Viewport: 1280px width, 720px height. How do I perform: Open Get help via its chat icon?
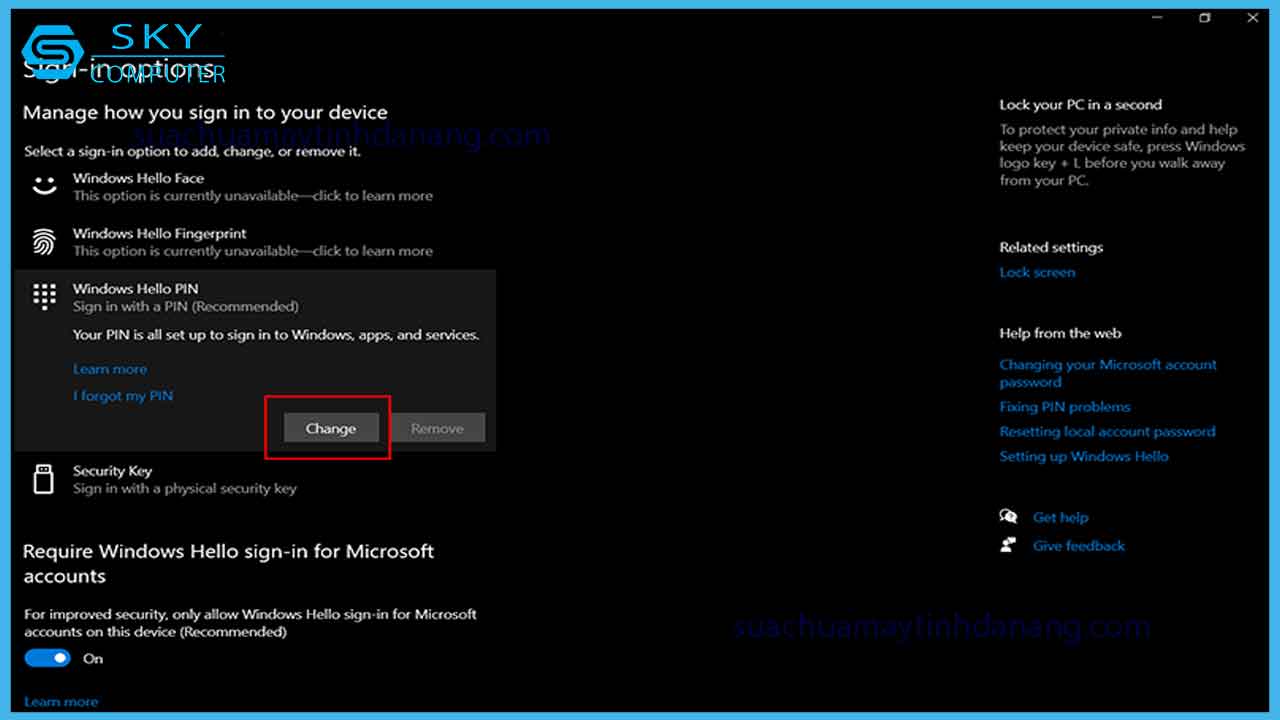[x=1009, y=516]
